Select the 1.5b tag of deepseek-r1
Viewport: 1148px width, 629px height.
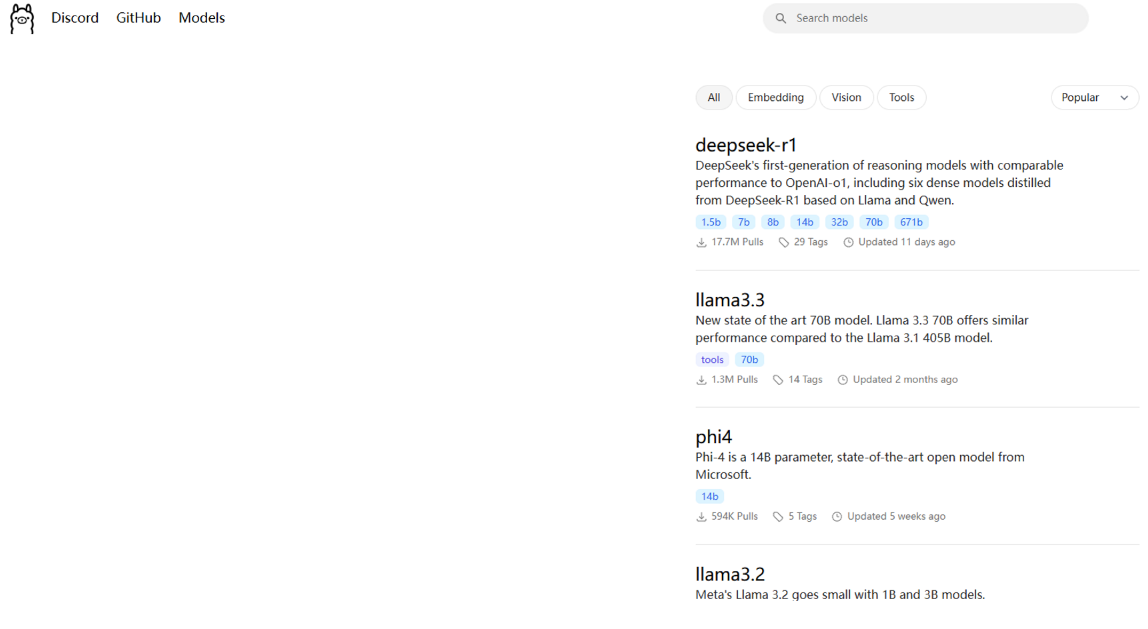coord(711,222)
